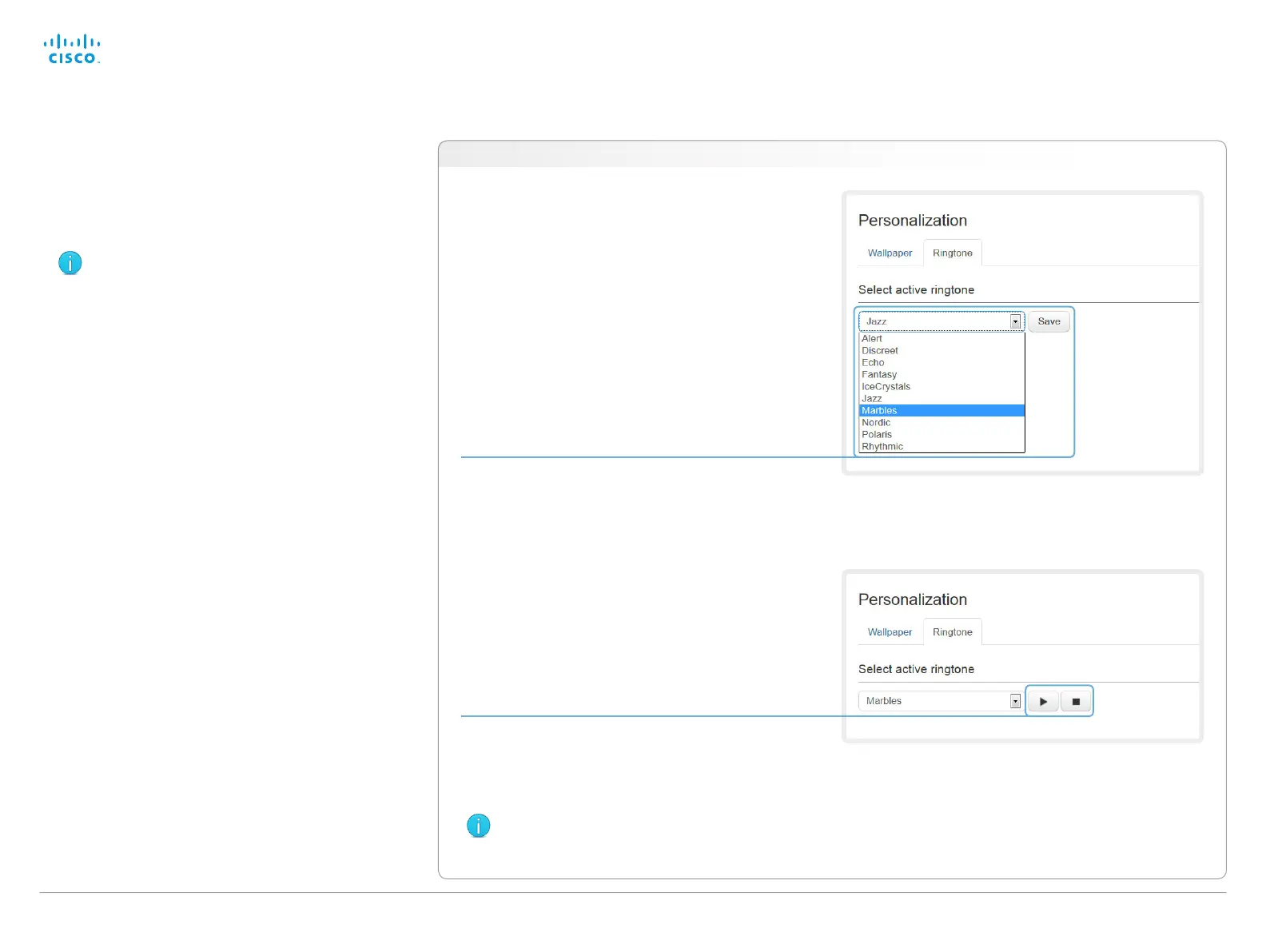Image resolution: width=1266 pixels, height=952 pixels.
Task: Pick Nordic in the ringtone list
Action: point(942,422)
